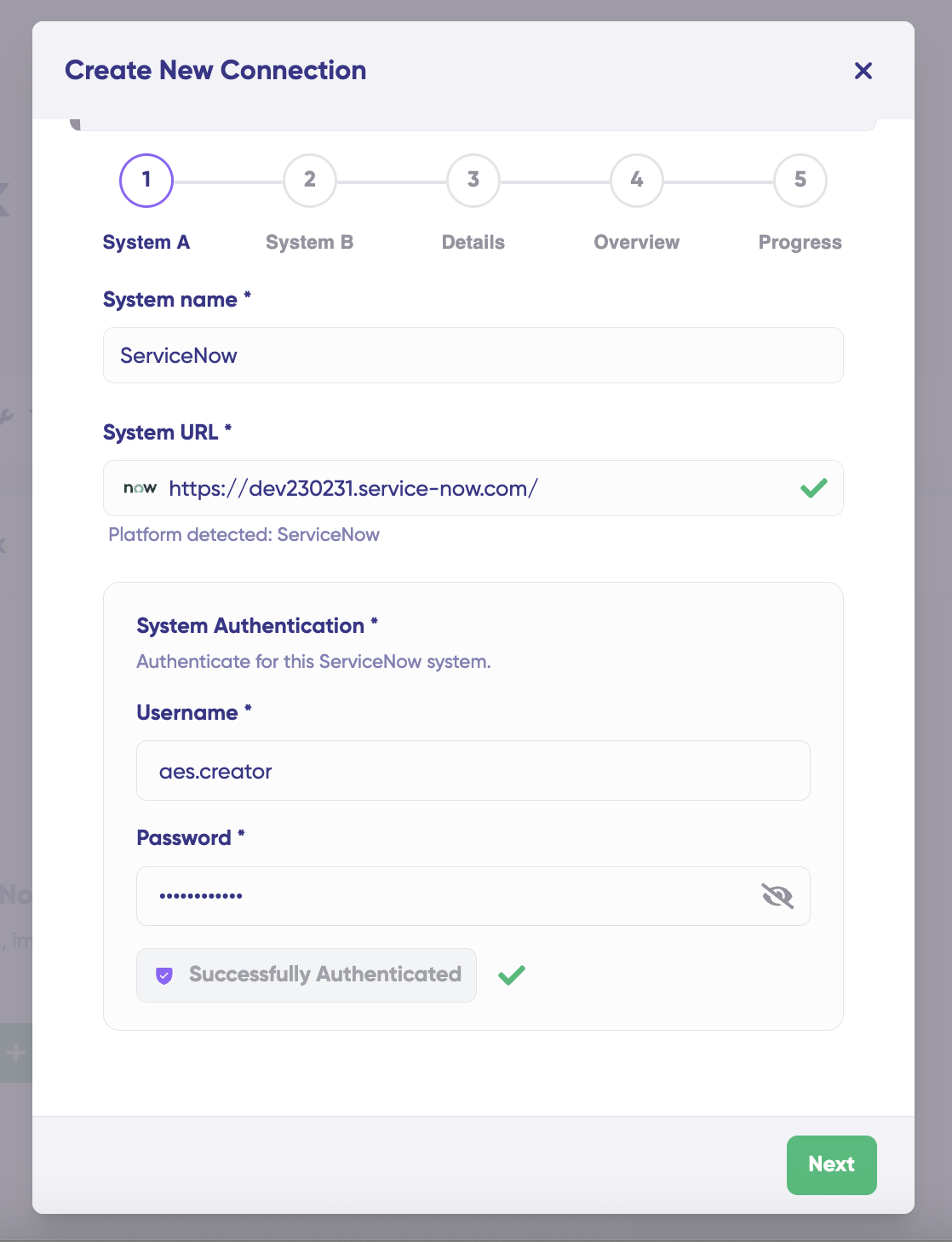
Task: Jump to step 5 circle
Action: [x=800, y=181]
